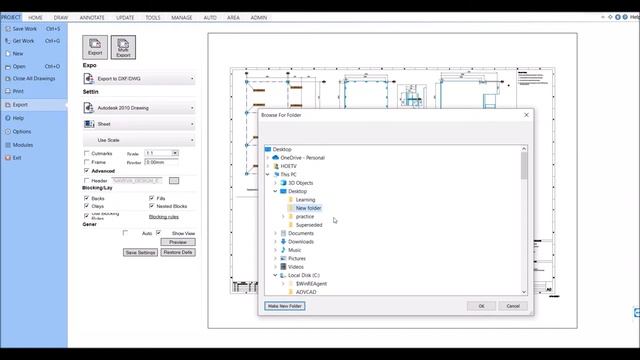Screen dimensions: 640x360
Task: Select the Superseded folder in tree
Action: tap(309, 225)
